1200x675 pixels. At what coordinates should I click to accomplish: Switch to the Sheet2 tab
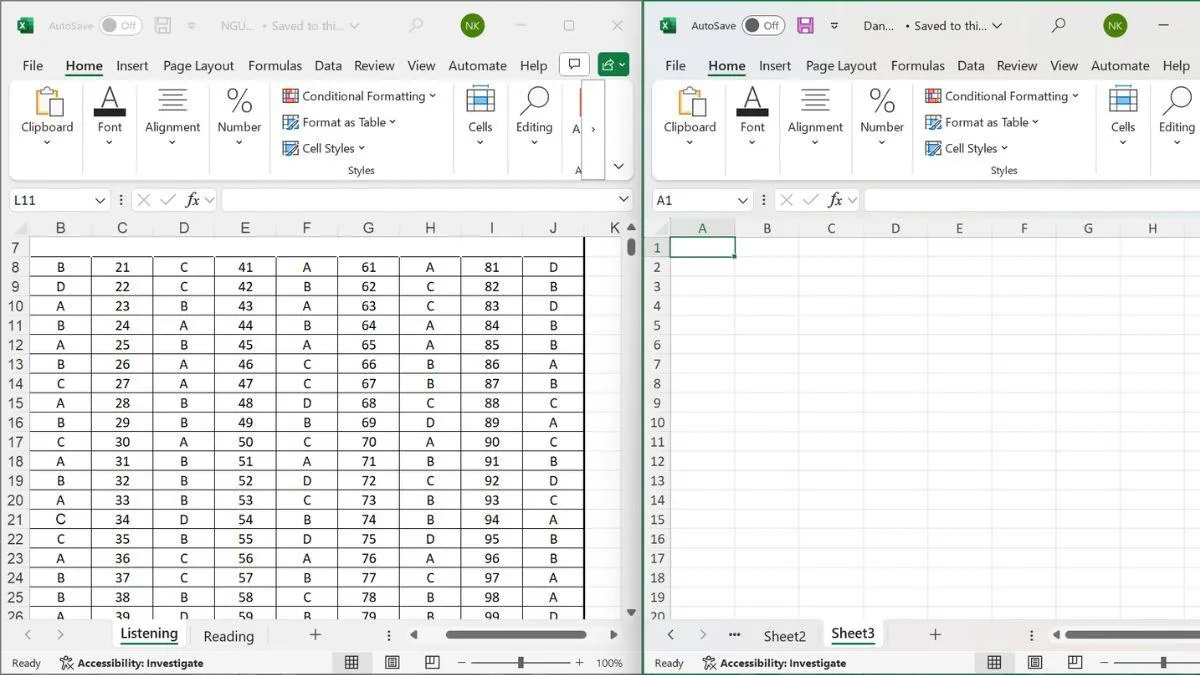tap(785, 636)
